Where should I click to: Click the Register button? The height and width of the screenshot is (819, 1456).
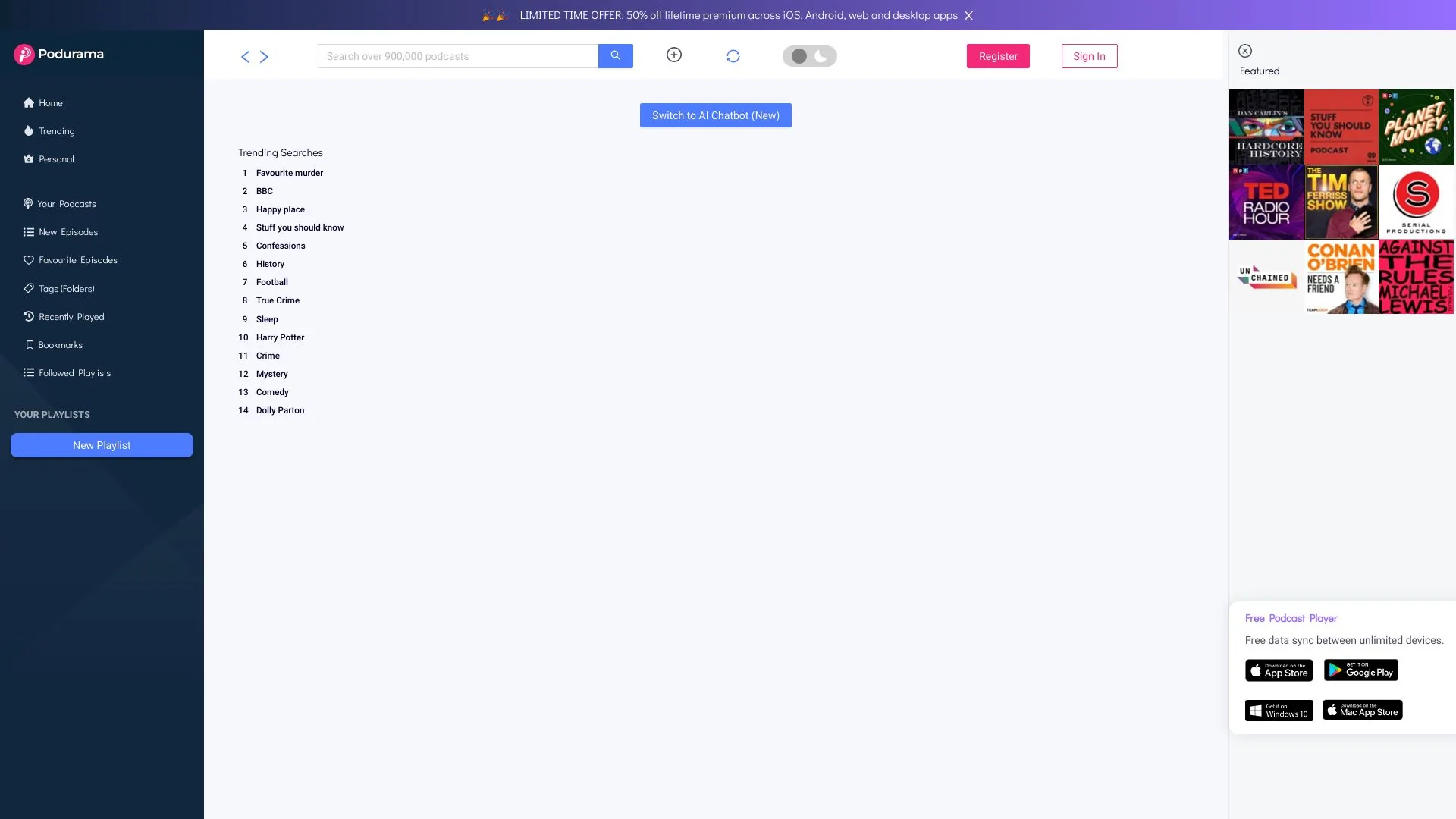point(998,56)
